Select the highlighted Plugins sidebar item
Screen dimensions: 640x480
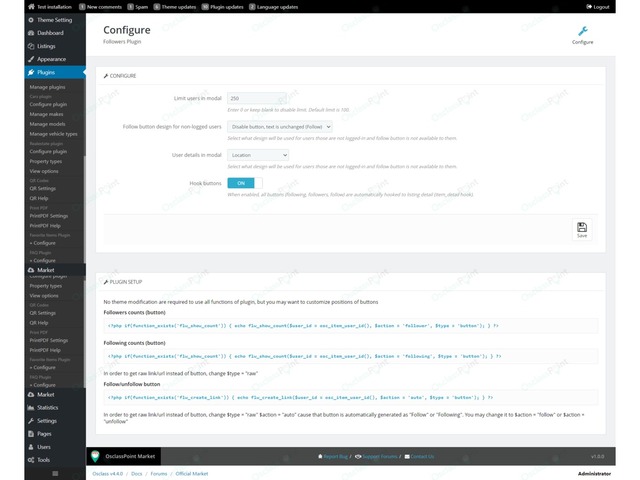(55, 72)
